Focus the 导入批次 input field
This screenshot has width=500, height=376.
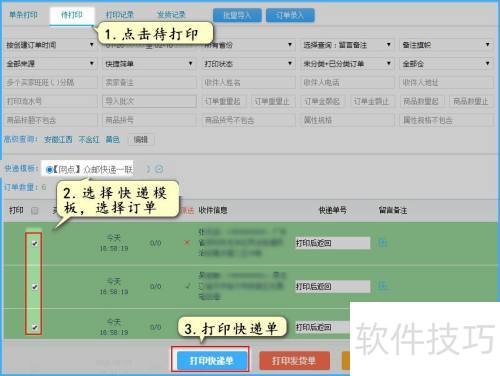(149, 101)
